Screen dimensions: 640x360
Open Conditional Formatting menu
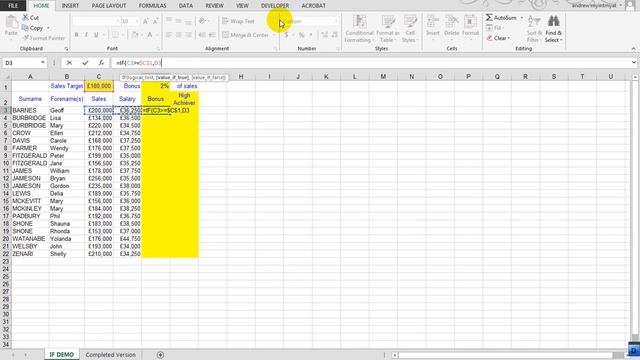coord(359,29)
